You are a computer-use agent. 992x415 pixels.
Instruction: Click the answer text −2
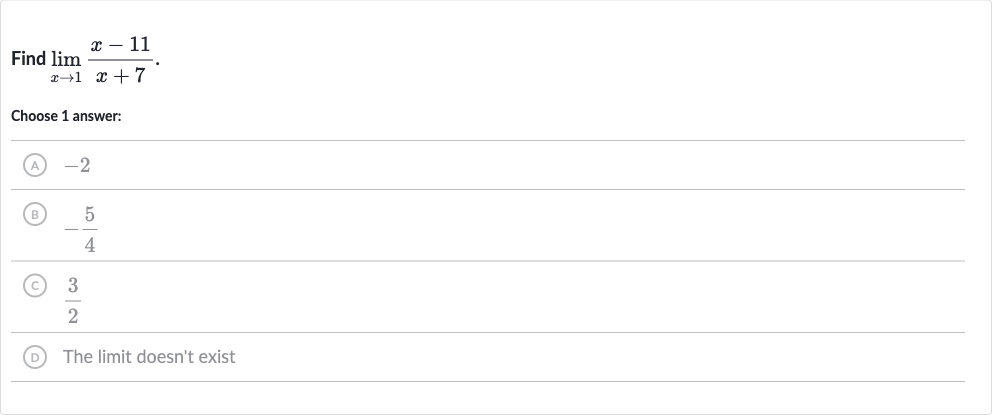pyautogui.click(x=77, y=166)
